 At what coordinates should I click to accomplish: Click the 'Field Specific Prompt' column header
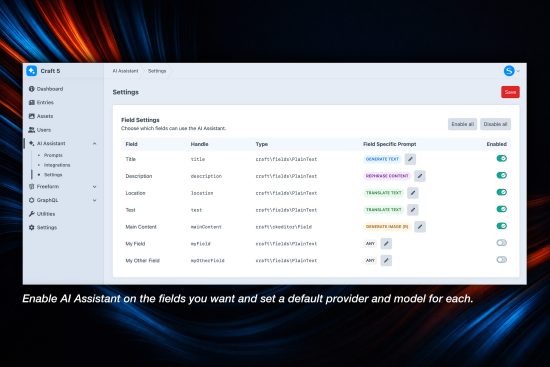[389, 144]
